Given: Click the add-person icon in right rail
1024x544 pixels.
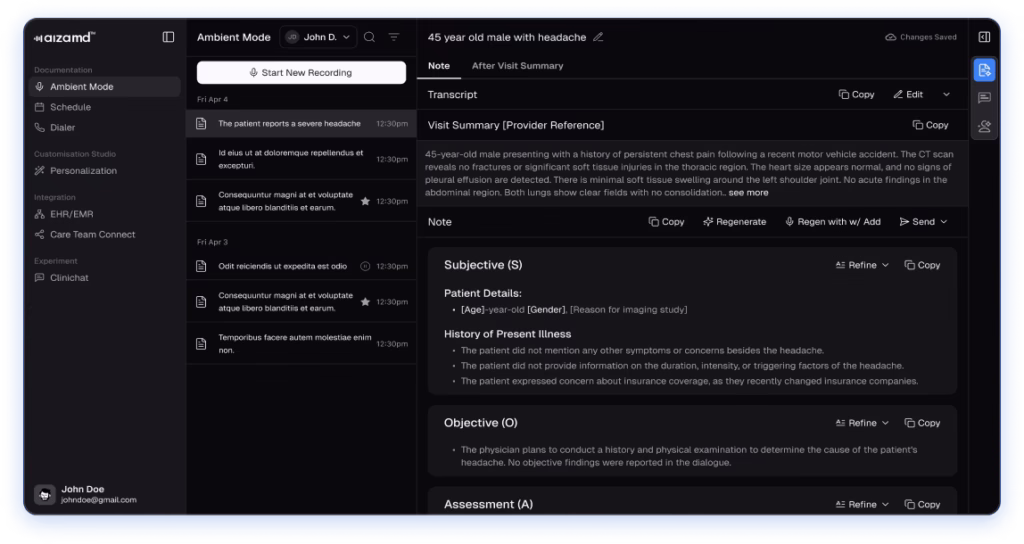Looking at the screenshot, I should coord(984,126).
